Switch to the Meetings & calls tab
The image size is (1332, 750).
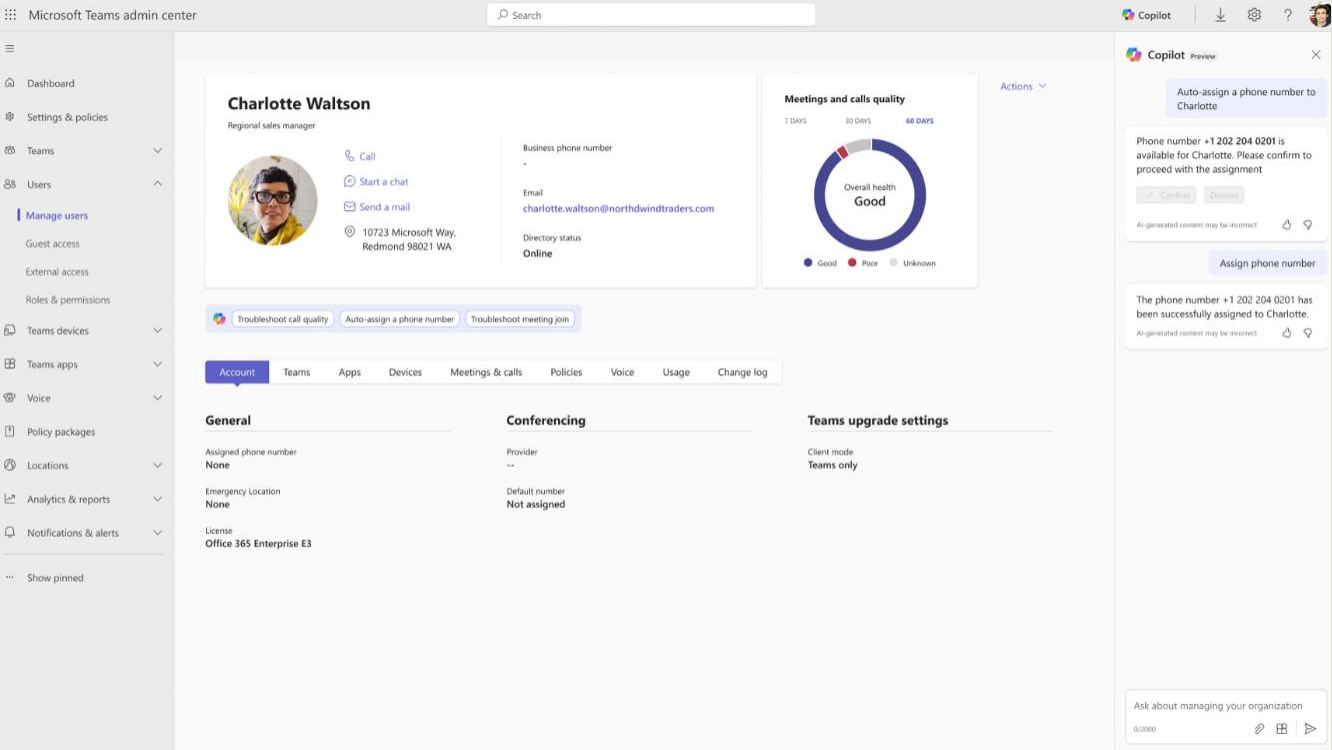click(x=486, y=372)
